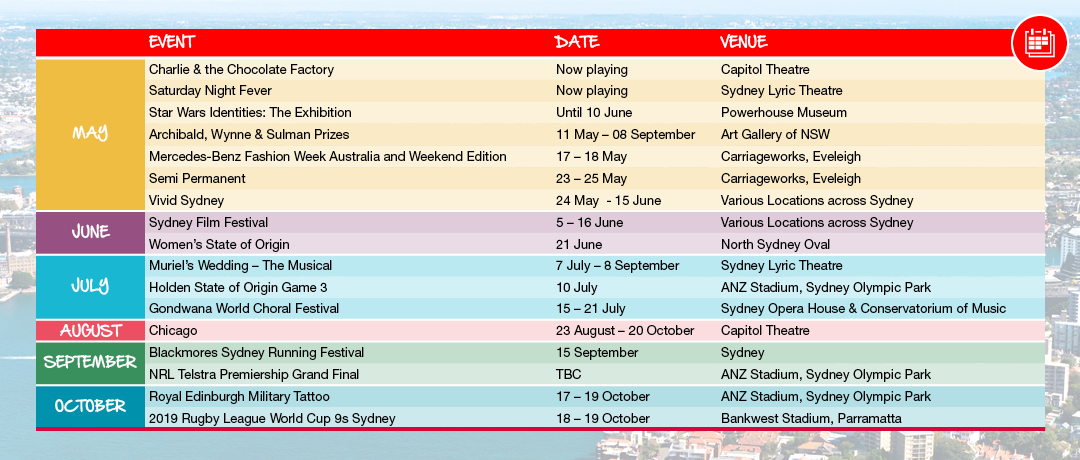The image size is (1080, 460).
Task: Select Blackmores Sydney Running Festival
Action: (x=256, y=353)
